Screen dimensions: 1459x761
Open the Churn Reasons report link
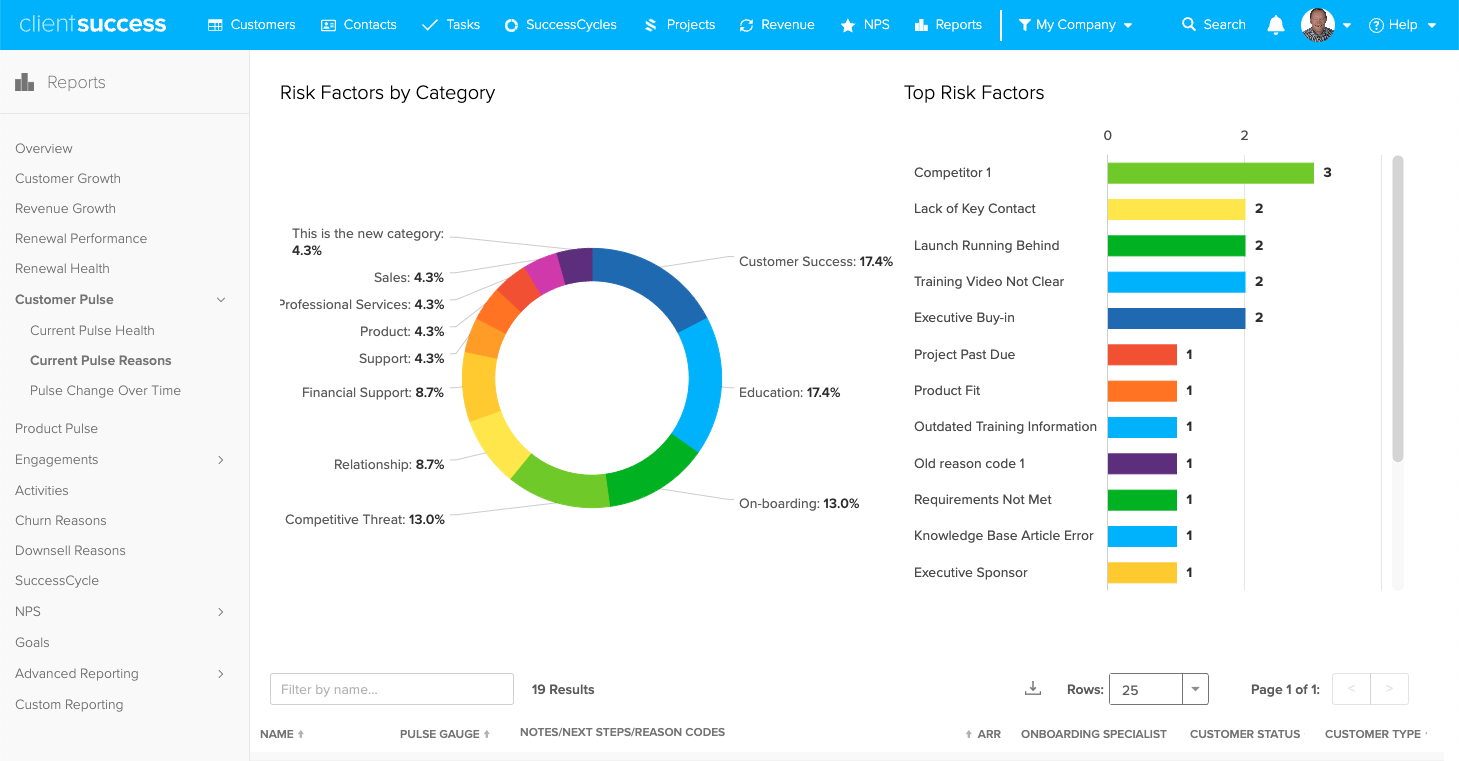[x=60, y=521]
